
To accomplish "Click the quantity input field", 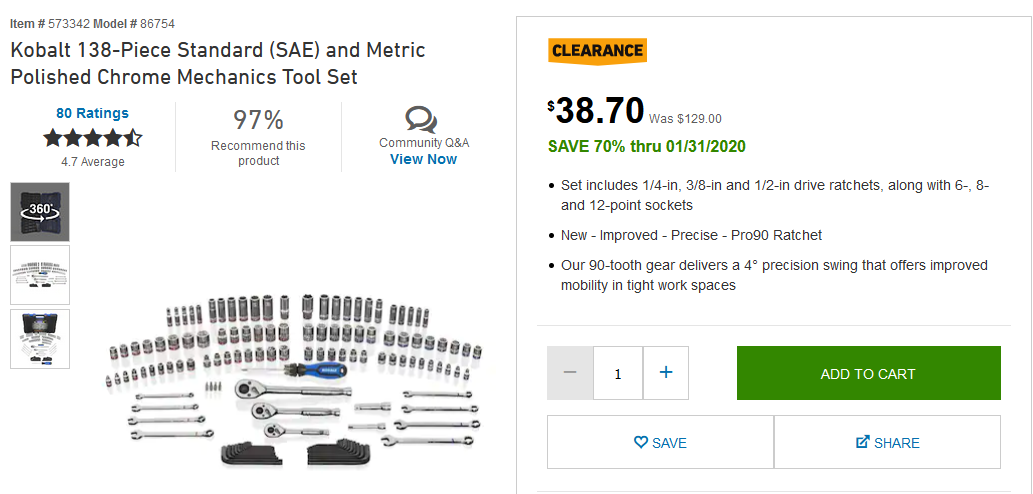I will click(x=618, y=373).
